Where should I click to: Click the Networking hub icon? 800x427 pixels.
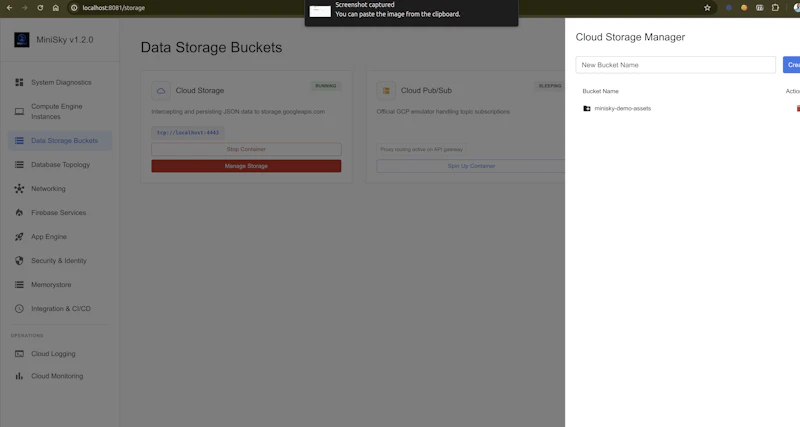[x=19, y=189]
